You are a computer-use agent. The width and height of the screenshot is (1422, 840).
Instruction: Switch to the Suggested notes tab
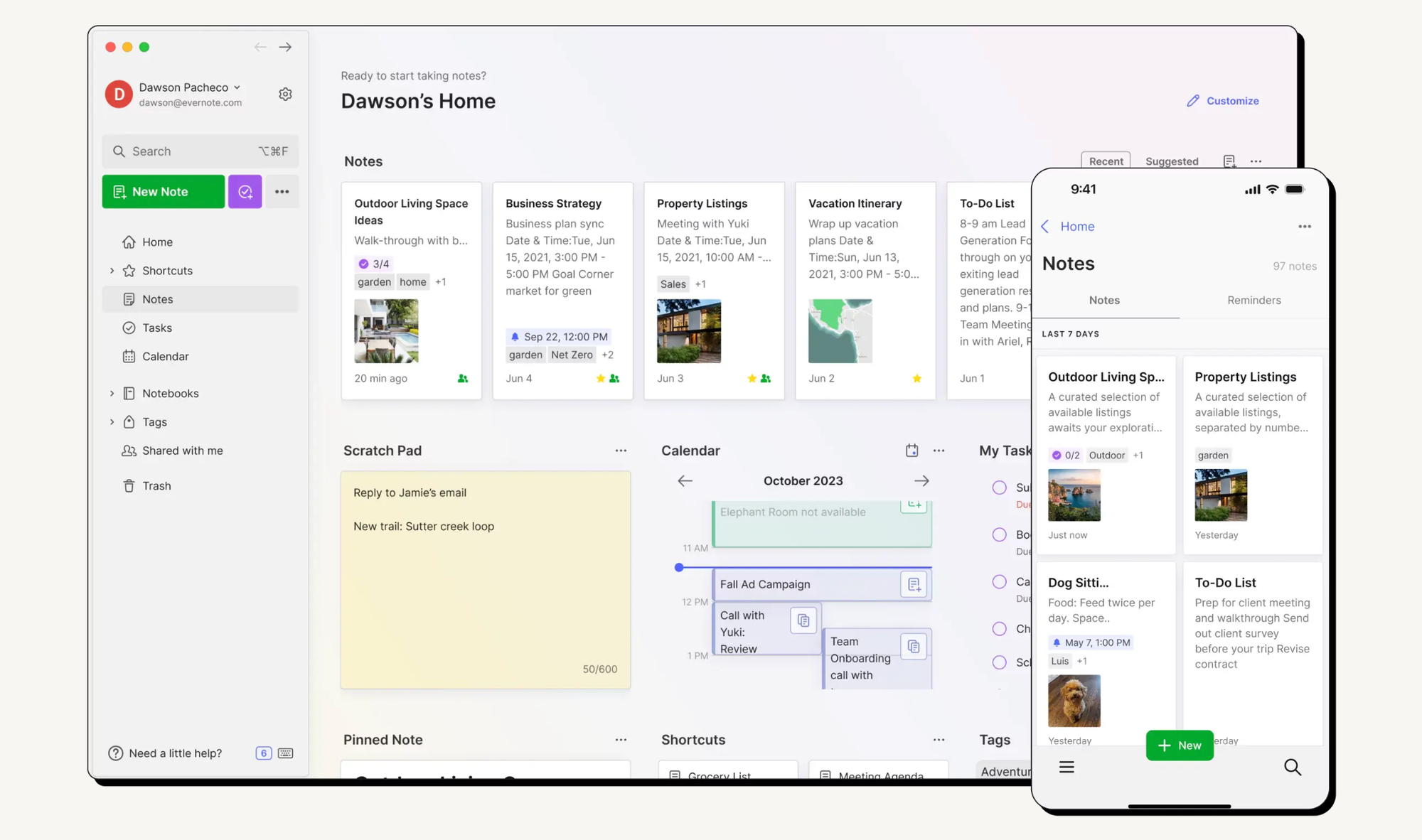click(1171, 161)
